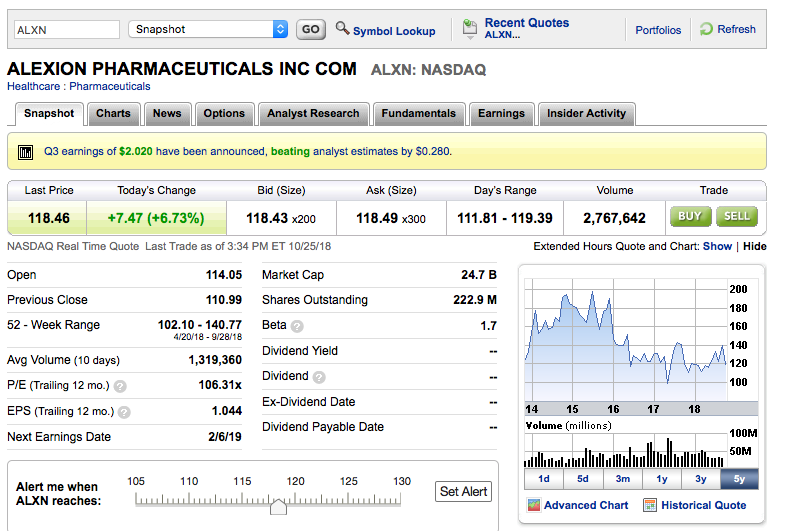
Task: Click the Open value 114.05
Action: [224, 275]
